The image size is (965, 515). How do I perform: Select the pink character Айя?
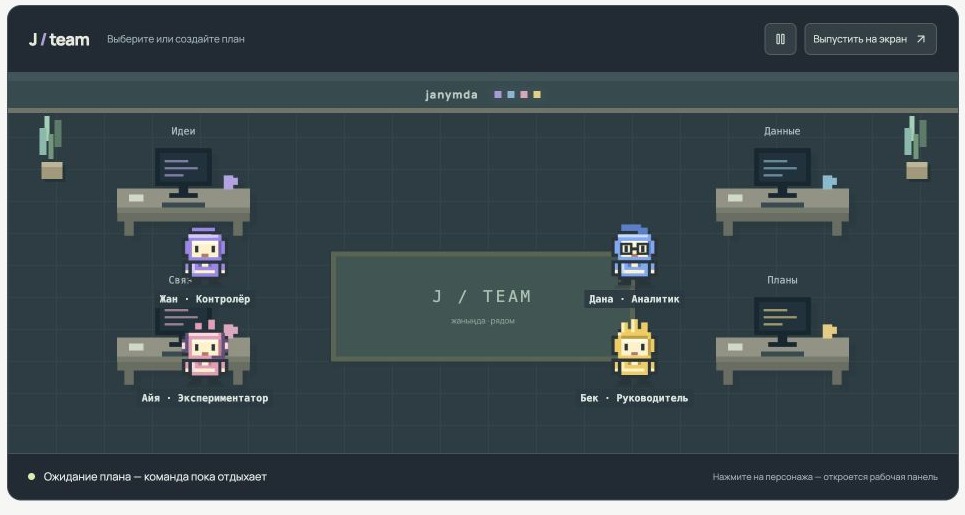click(x=205, y=349)
